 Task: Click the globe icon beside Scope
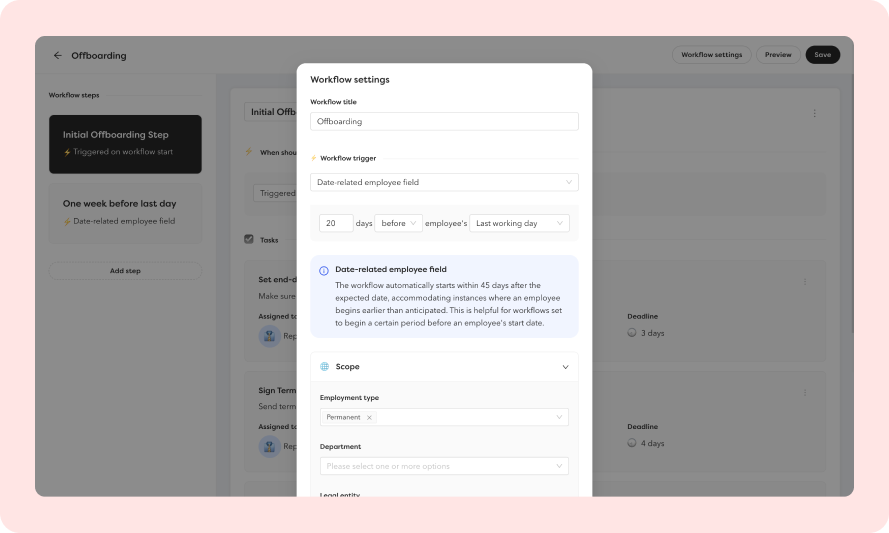[324, 367]
